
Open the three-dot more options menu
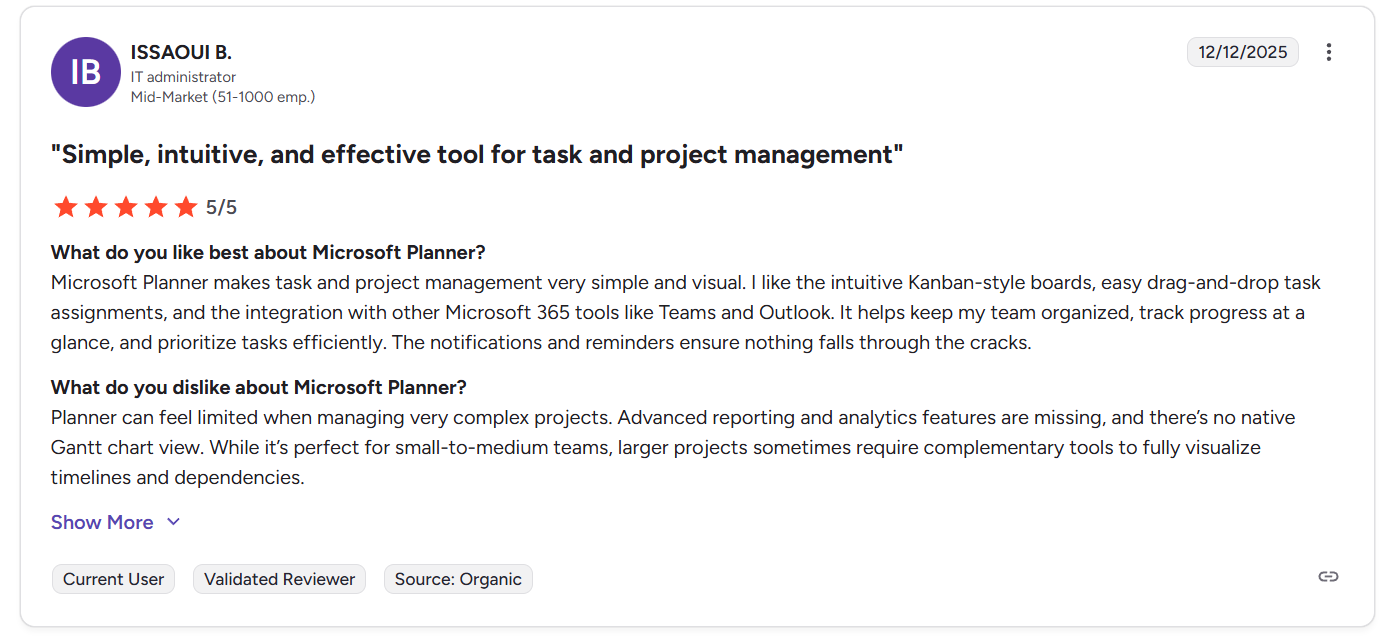click(1328, 52)
